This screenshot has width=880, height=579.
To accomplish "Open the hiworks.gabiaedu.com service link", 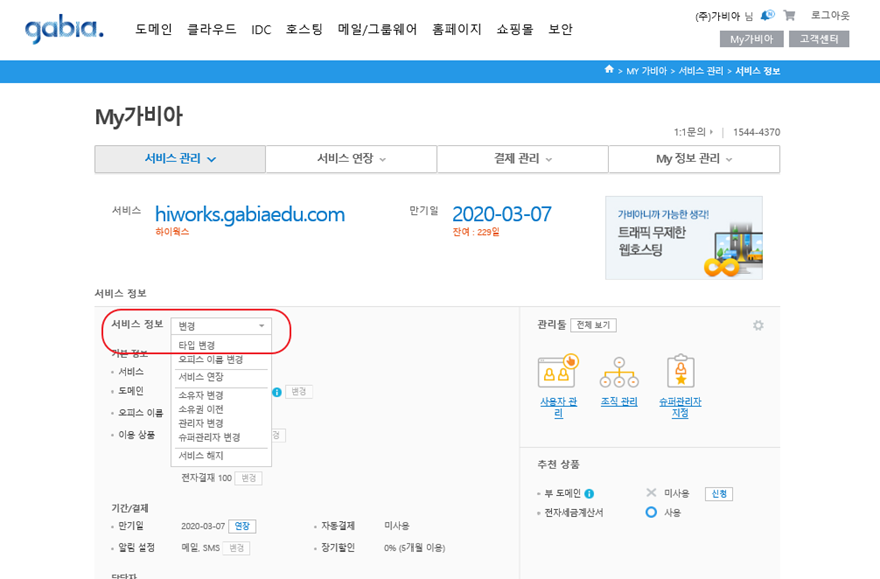I will coord(250,214).
